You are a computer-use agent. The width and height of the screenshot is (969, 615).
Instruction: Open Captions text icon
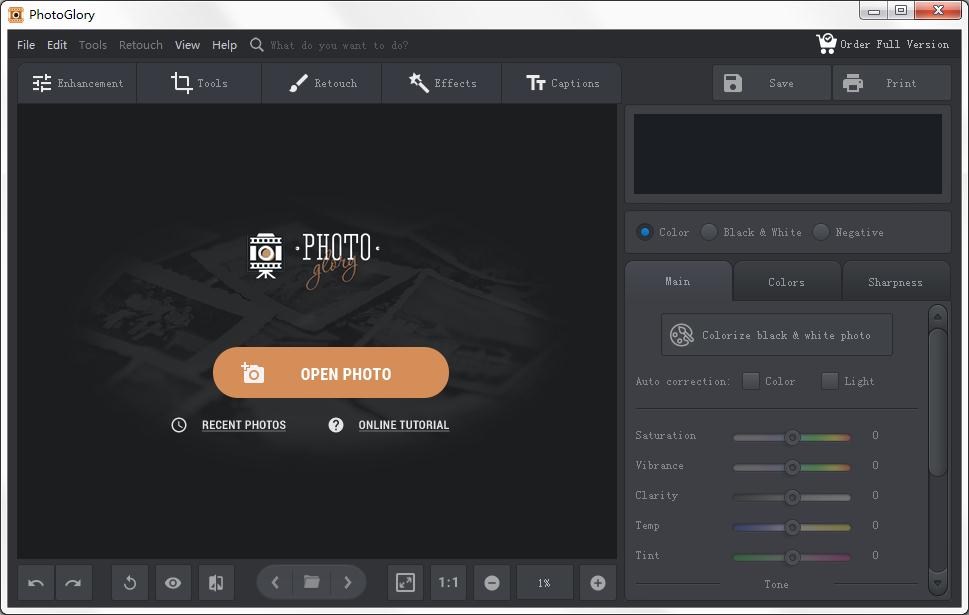[536, 83]
